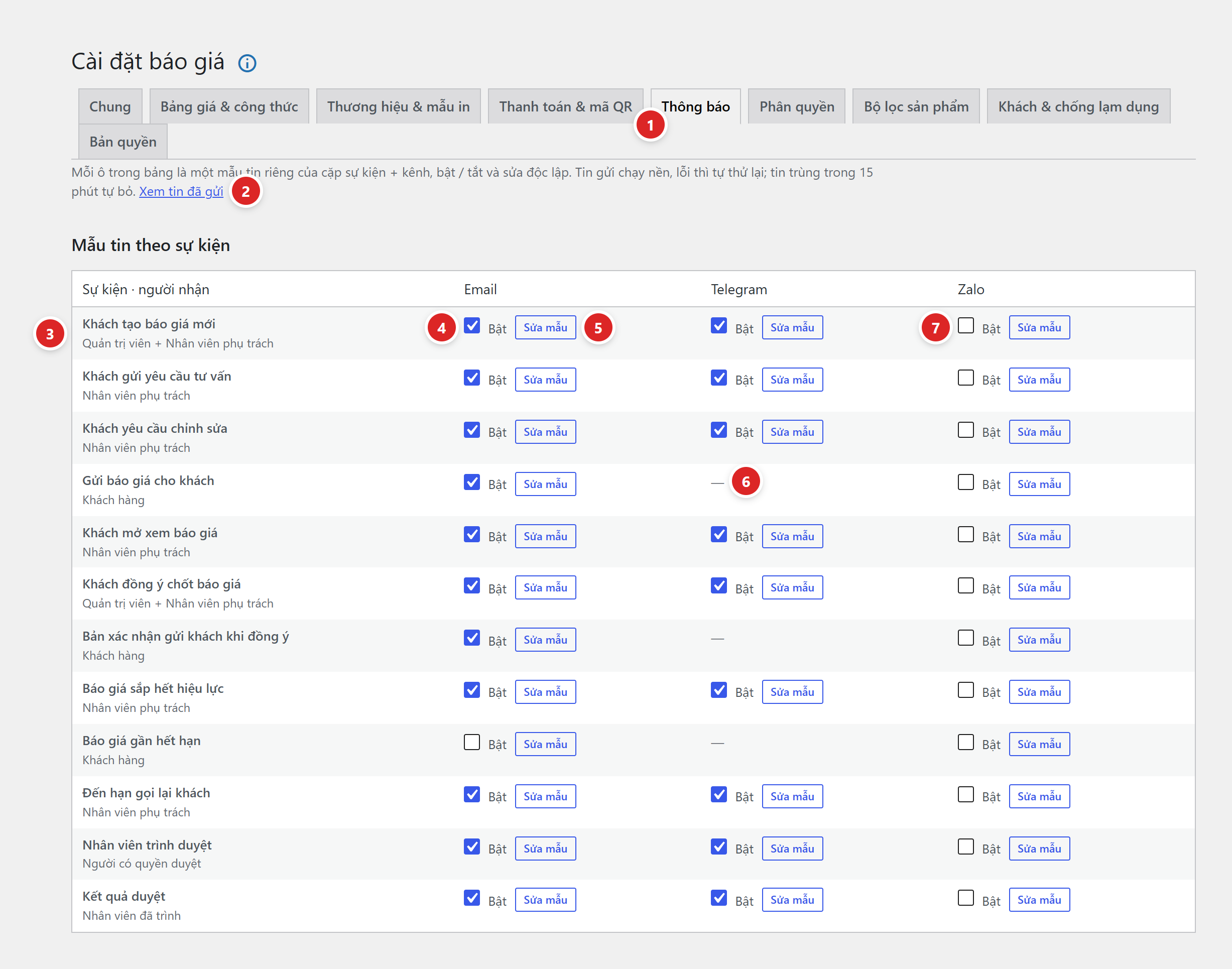The width and height of the screenshot is (1232, 969).
Task: Edit Email template for Báo giá gần hết hạn
Action: coord(546,744)
